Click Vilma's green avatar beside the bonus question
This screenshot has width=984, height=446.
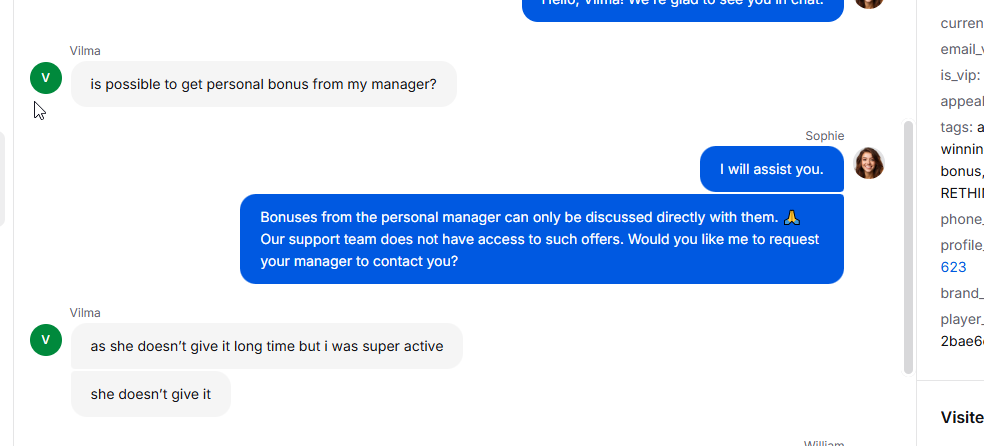point(46,78)
